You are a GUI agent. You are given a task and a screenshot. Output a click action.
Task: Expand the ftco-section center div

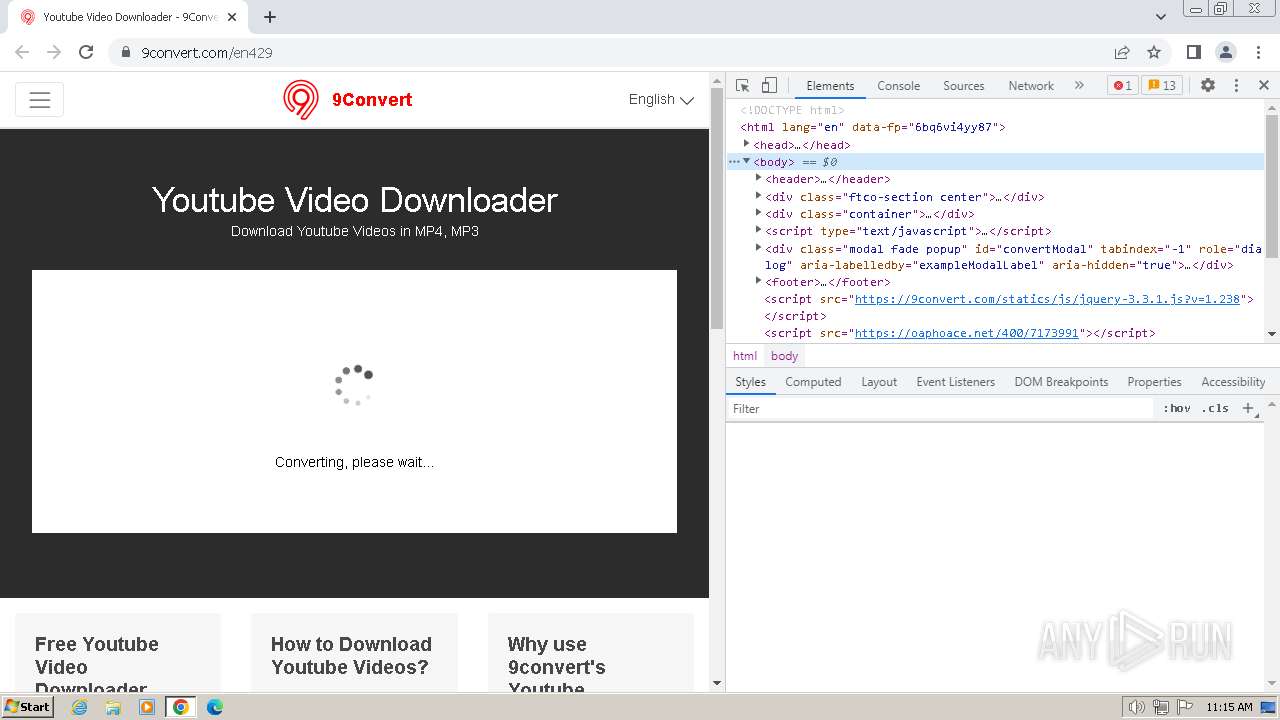point(758,197)
